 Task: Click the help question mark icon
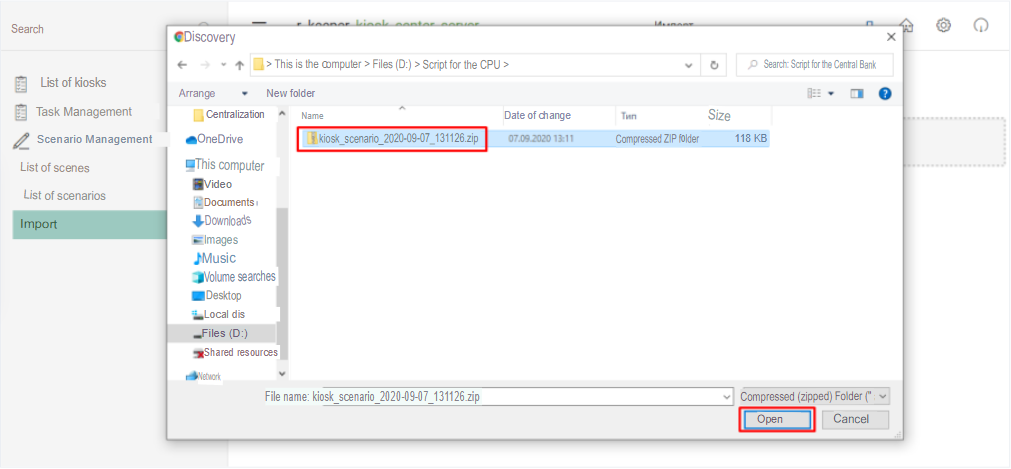[x=884, y=93]
